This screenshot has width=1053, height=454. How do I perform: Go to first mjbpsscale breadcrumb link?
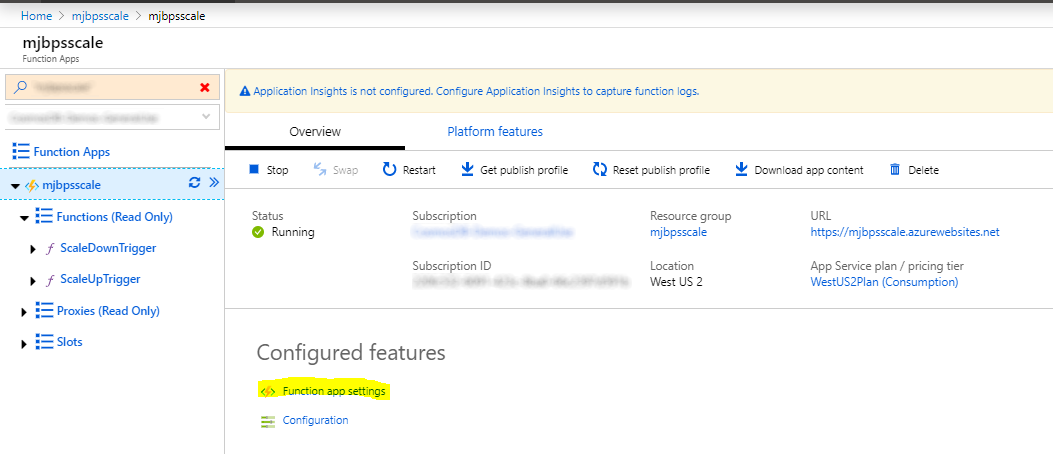click(x=100, y=15)
